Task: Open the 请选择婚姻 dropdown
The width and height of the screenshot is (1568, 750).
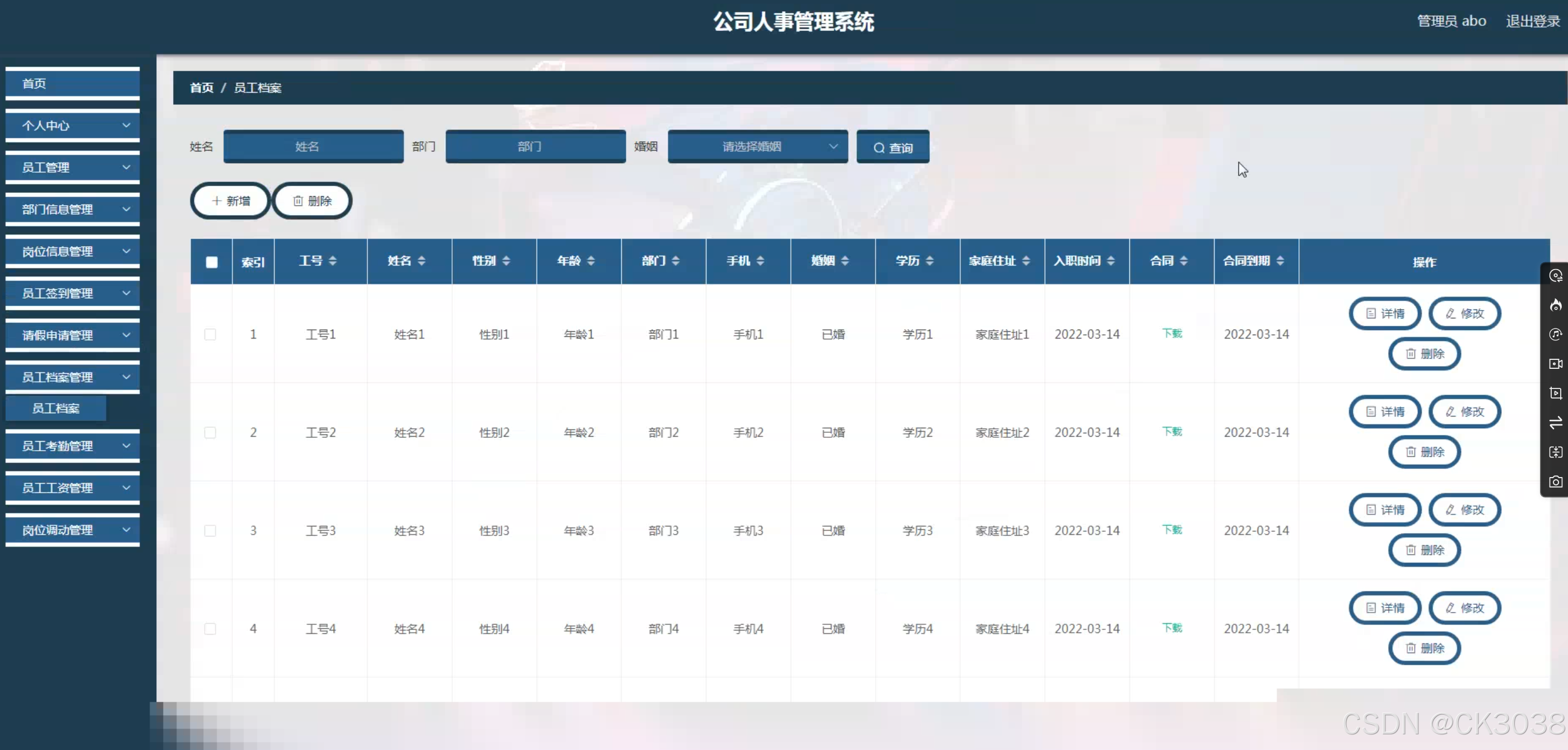Action: [757, 146]
